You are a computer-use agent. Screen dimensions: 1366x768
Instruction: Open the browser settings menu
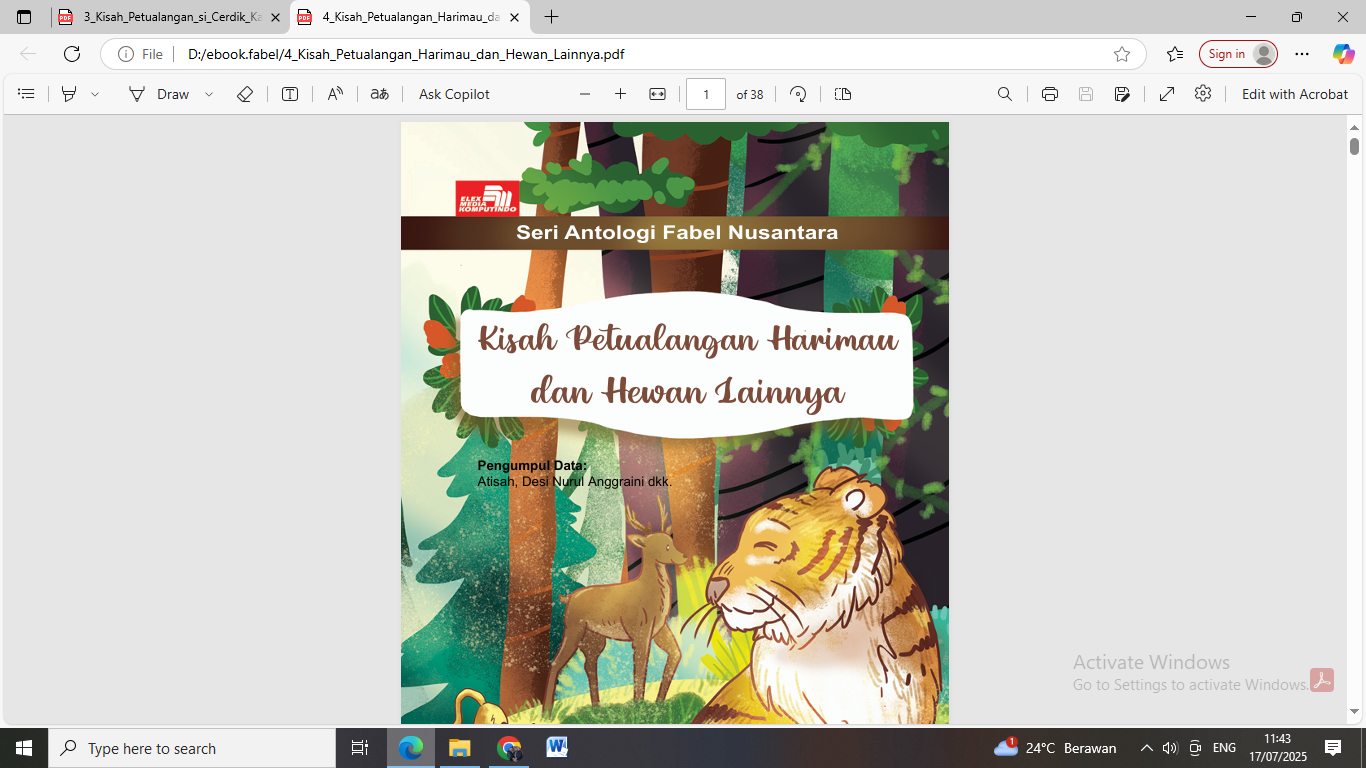click(x=1301, y=55)
